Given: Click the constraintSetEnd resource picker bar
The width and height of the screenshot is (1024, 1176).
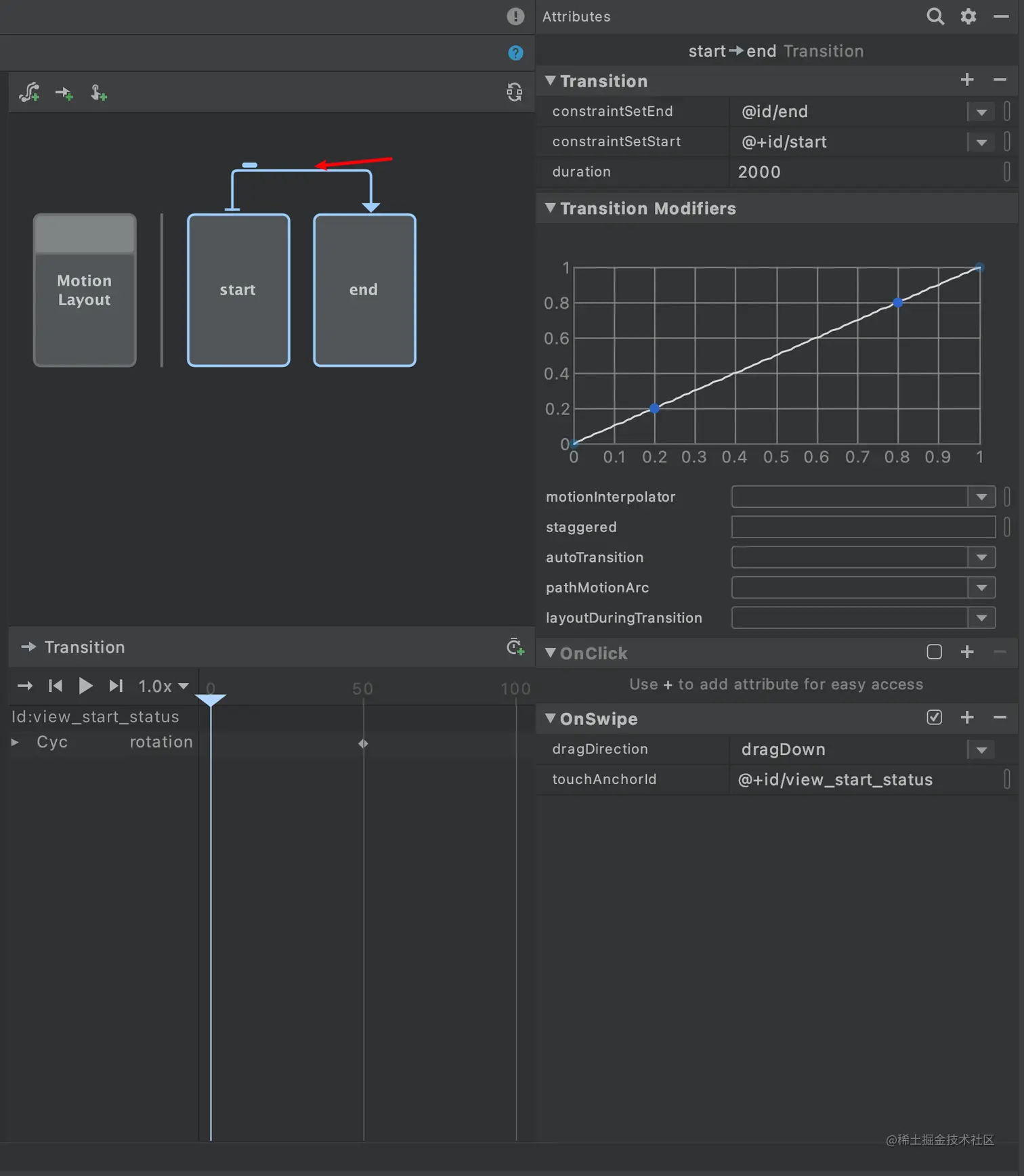Looking at the screenshot, I should click(1007, 111).
